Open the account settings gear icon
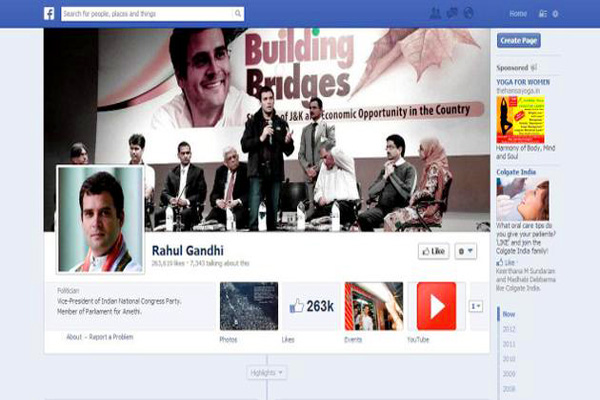Image resolution: width=600 pixels, height=400 pixels. pyautogui.click(x=557, y=14)
